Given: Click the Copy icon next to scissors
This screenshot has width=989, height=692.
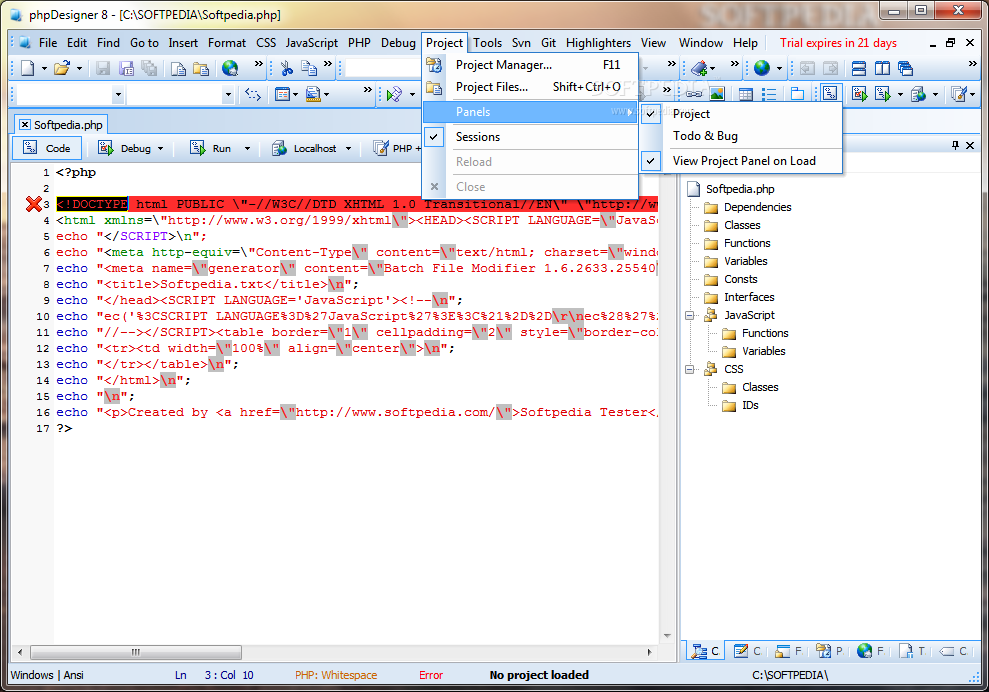Looking at the screenshot, I should coord(308,68).
